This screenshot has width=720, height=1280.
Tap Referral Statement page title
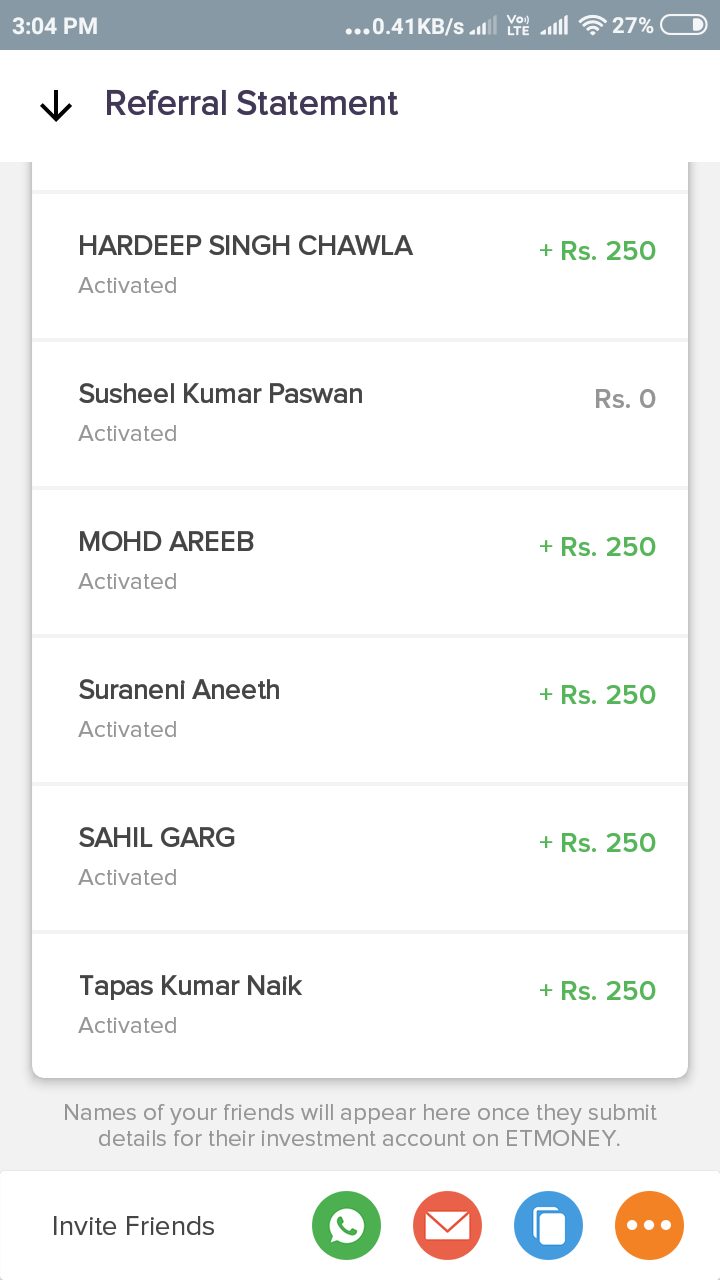tap(251, 104)
